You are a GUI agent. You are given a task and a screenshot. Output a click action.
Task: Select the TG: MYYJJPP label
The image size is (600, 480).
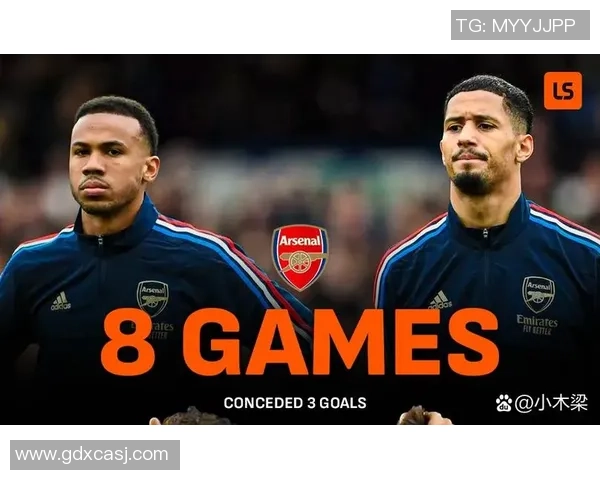coord(520,25)
